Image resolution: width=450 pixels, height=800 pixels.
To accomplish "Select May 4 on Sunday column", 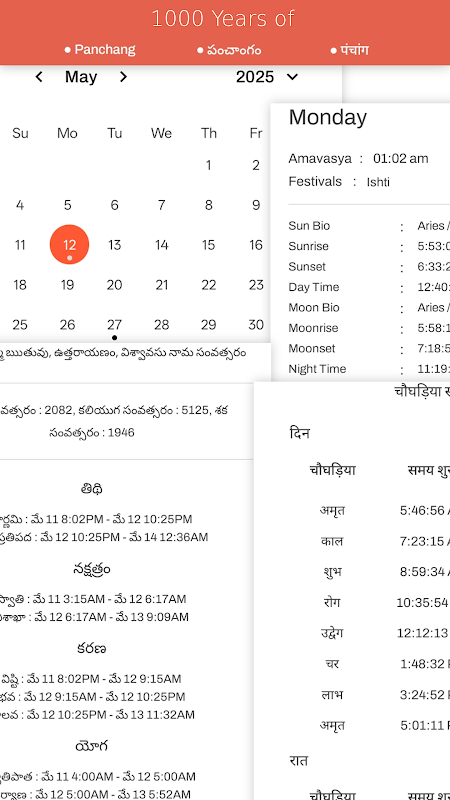I will [x=20, y=205].
